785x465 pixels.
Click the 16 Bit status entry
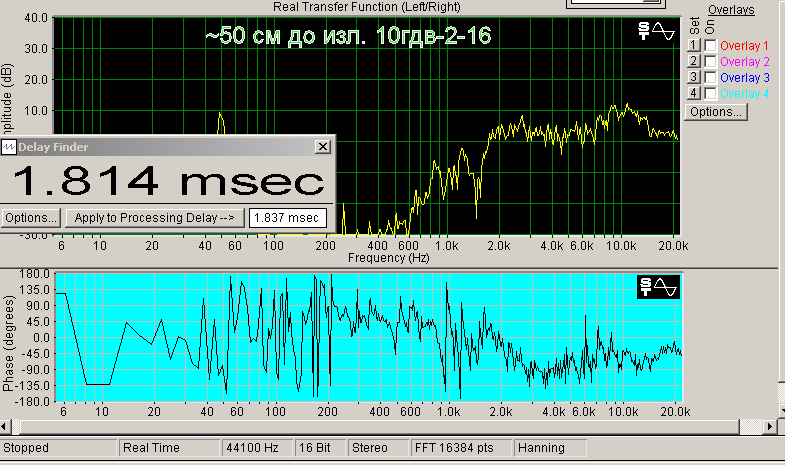click(320, 448)
